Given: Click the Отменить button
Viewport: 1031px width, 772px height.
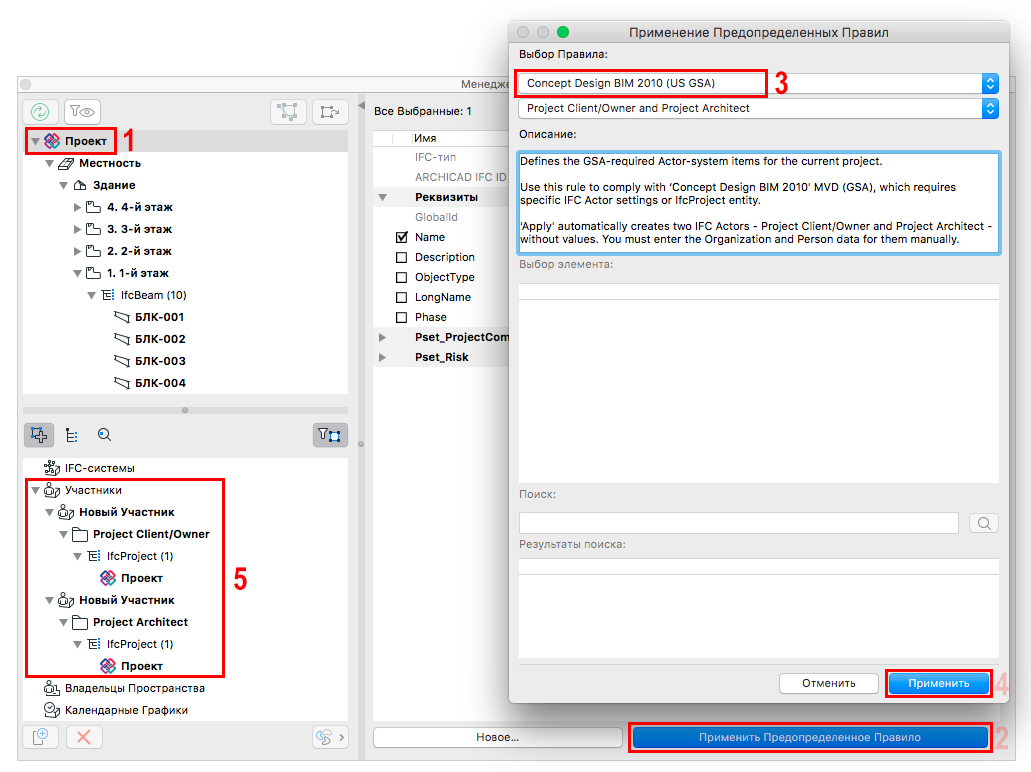Looking at the screenshot, I should tap(828, 683).
